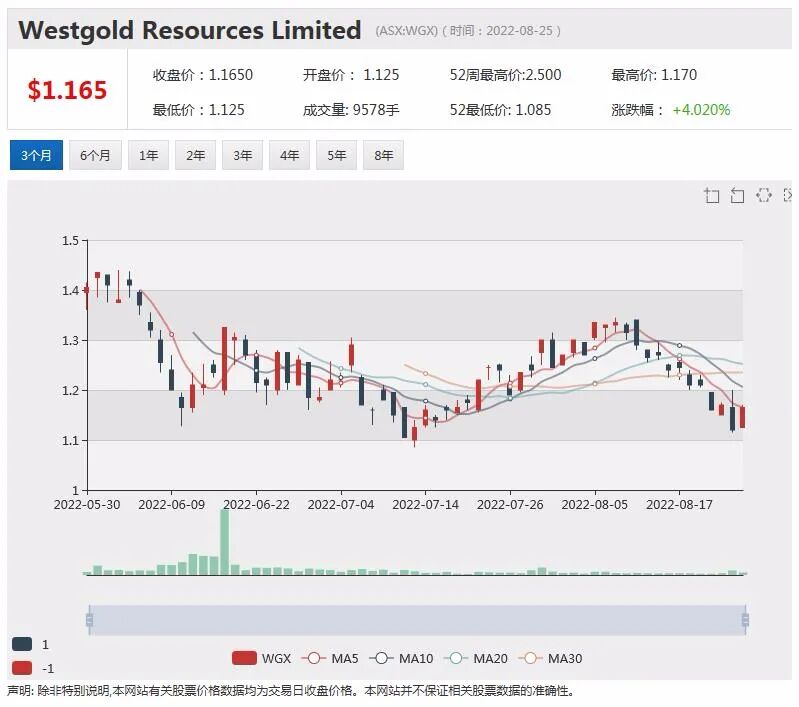799x707 pixels.
Task: Toggle the WGX candlestick series legend
Action: click(x=261, y=658)
